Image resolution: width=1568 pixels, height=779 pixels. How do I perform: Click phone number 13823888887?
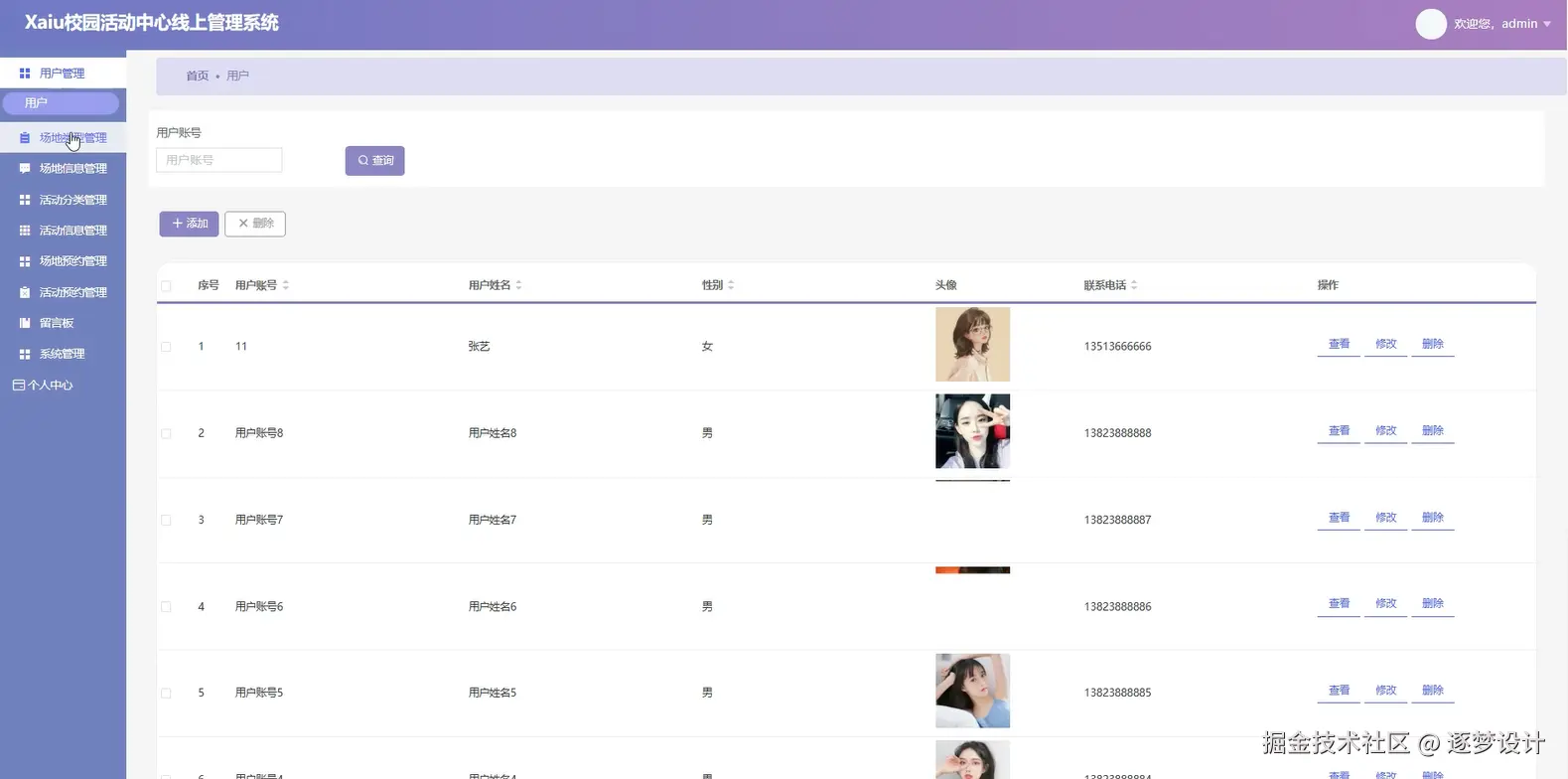[1117, 520]
